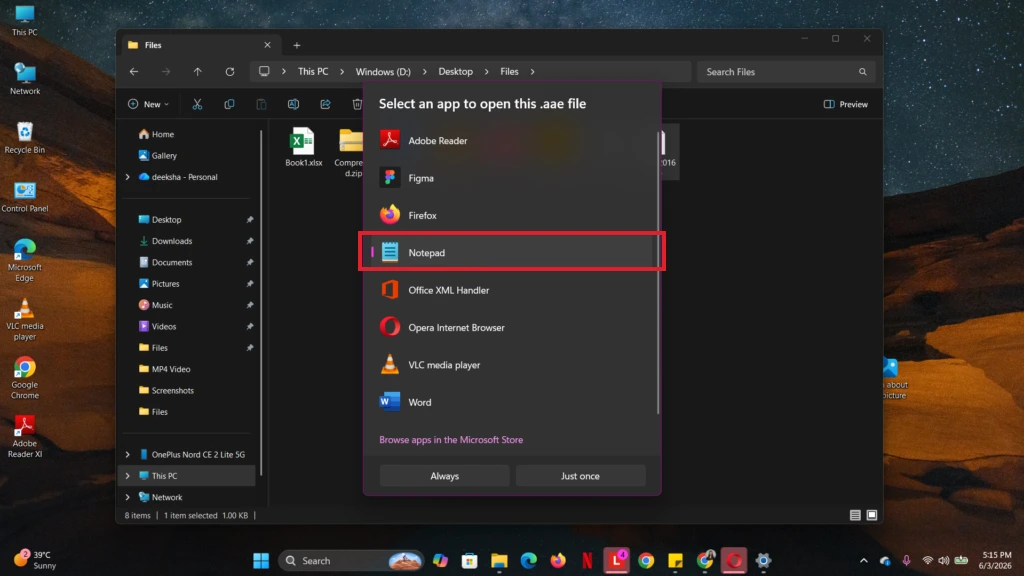Expand chevron after Files breadcrumb
This screenshot has width=1024, height=576.
pos(532,72)
